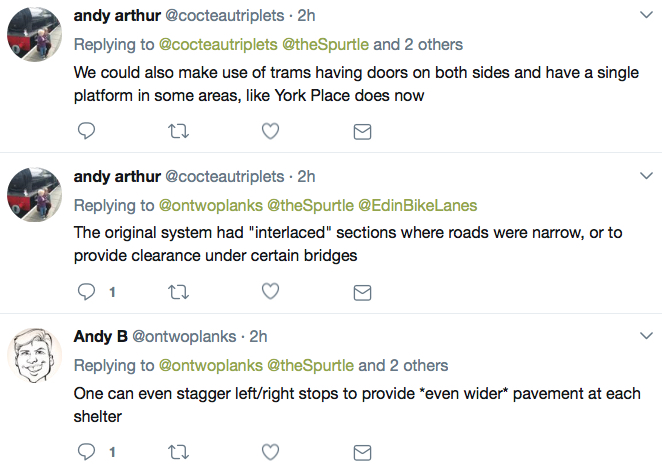The height and width of the screenshot is (468, 662).
Task: Like the tweet about doors on both sides
Action: (270, 131)
